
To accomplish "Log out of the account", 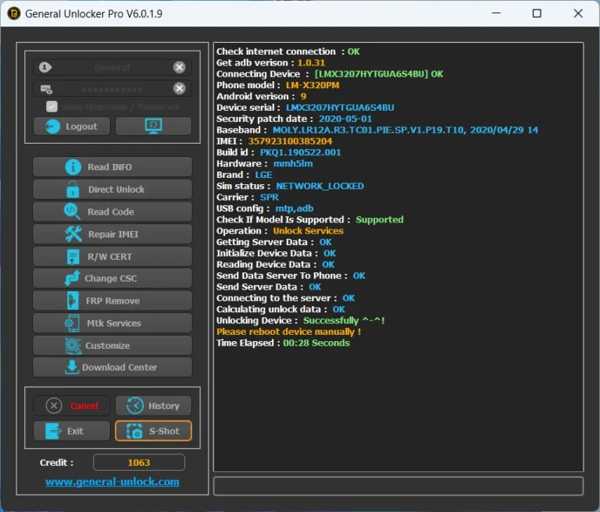I will point(72,126).
